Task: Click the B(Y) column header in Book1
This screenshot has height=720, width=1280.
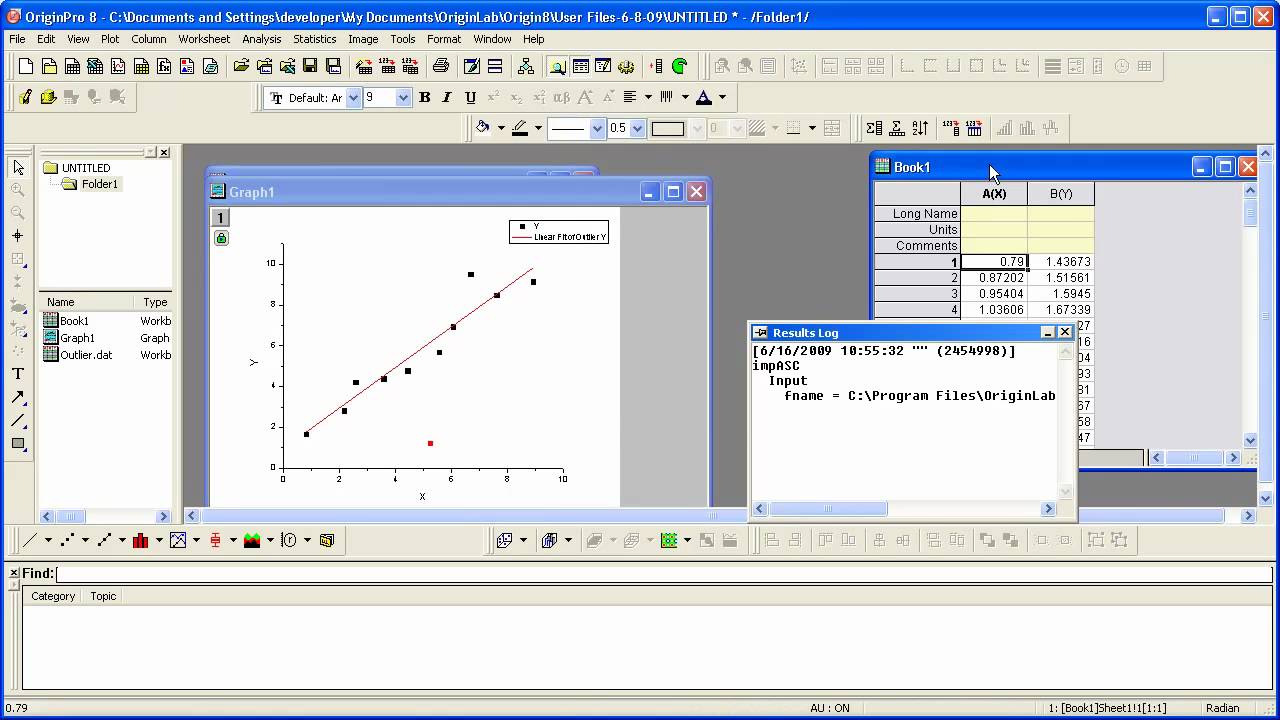Action: click(x=1061, y=193)
